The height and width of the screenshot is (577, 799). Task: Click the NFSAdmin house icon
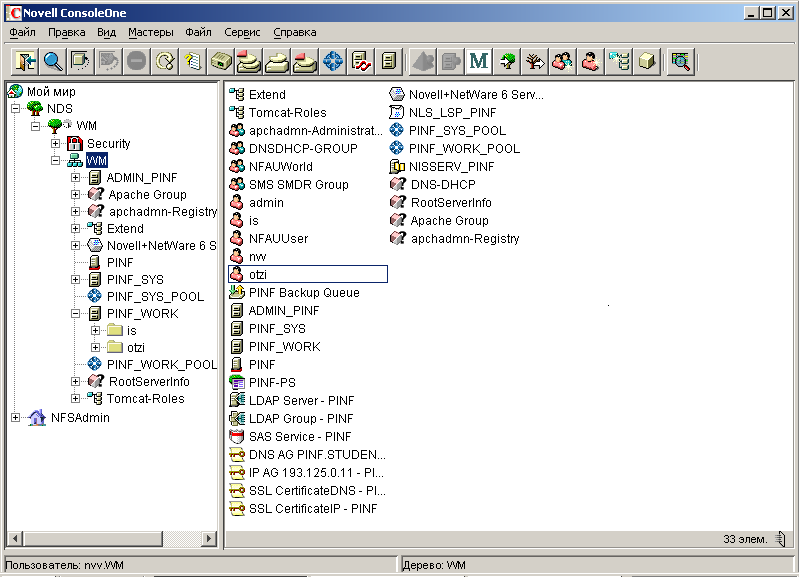(x=37, y=417)
